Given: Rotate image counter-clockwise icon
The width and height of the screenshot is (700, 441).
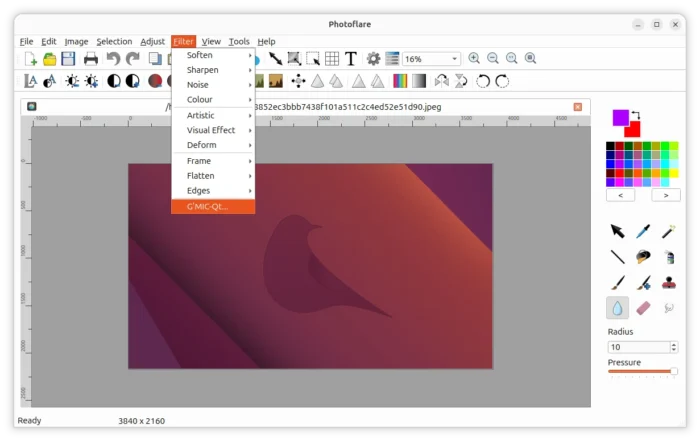Looking at the screenshot, I should (x=483, y=81).
